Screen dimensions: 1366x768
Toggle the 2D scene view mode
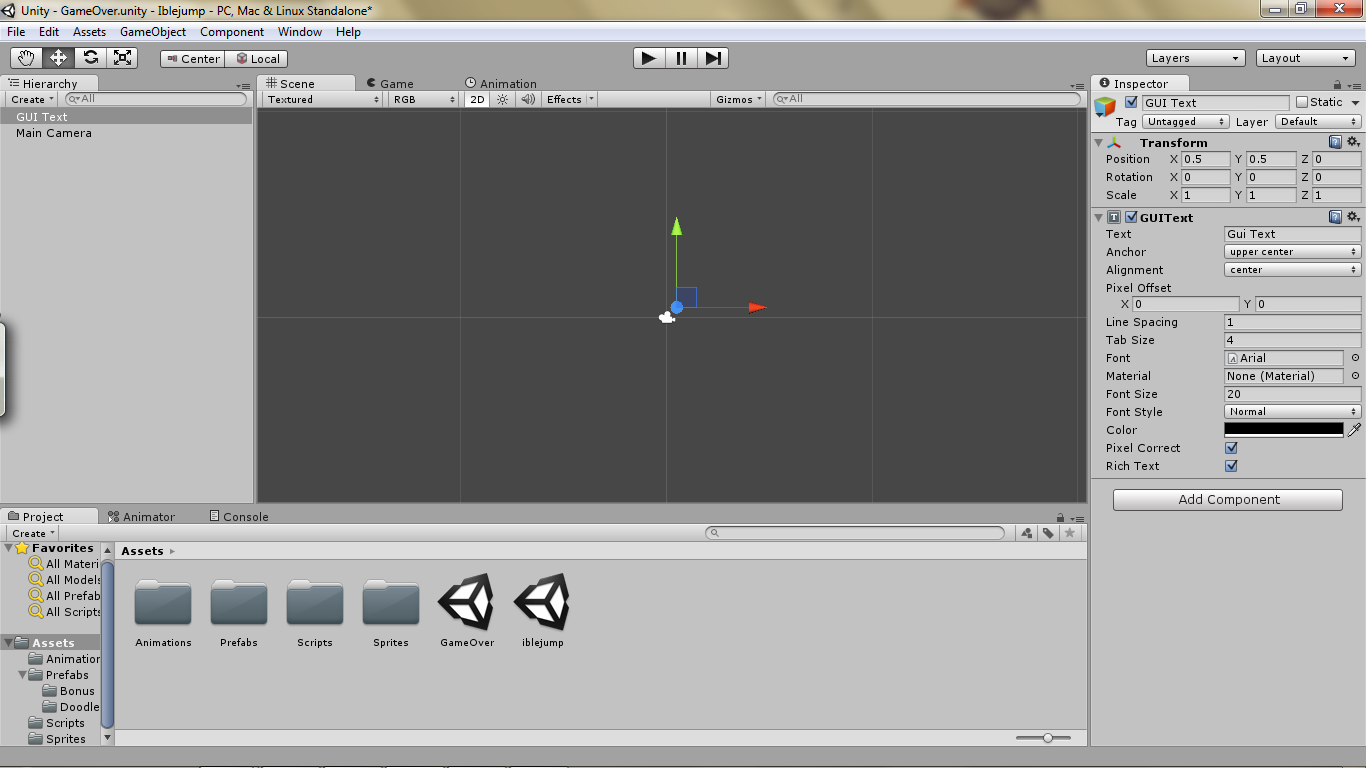(477, 99)
